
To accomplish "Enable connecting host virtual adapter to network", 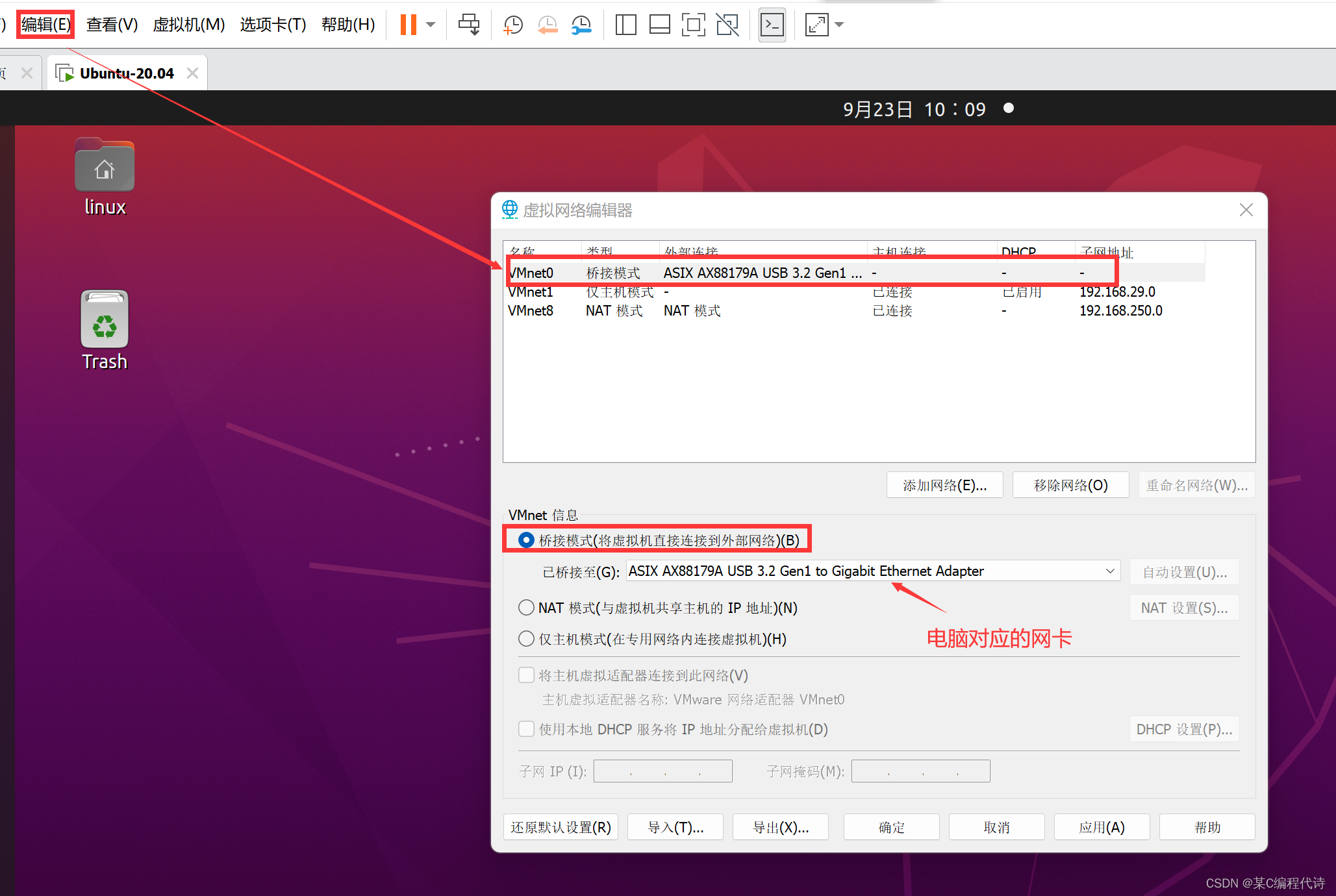I will 526,675.
